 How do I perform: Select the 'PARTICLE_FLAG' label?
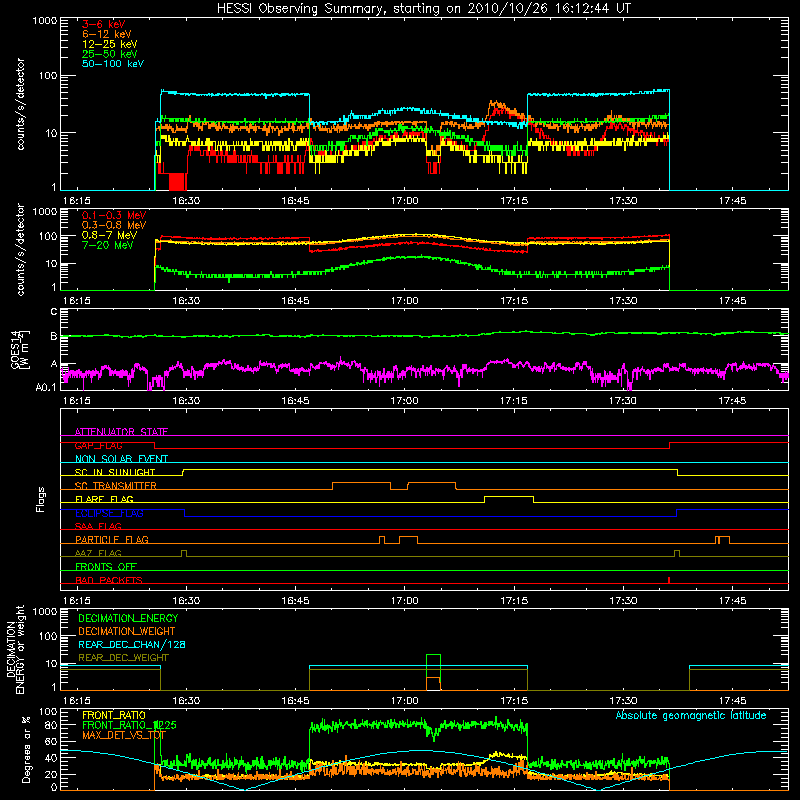click(x=112, y=539)
